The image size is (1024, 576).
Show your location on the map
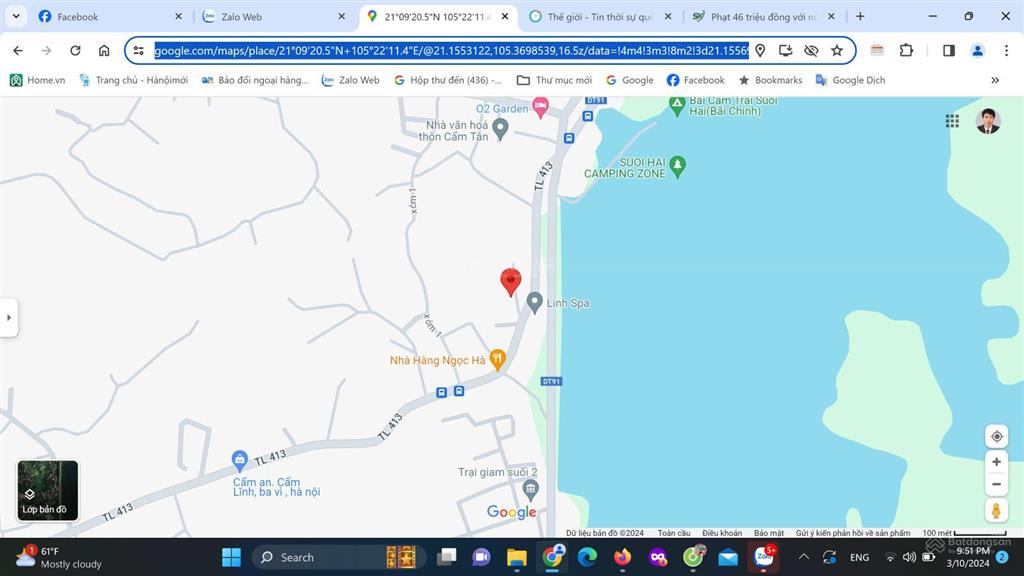pos(996,436)
